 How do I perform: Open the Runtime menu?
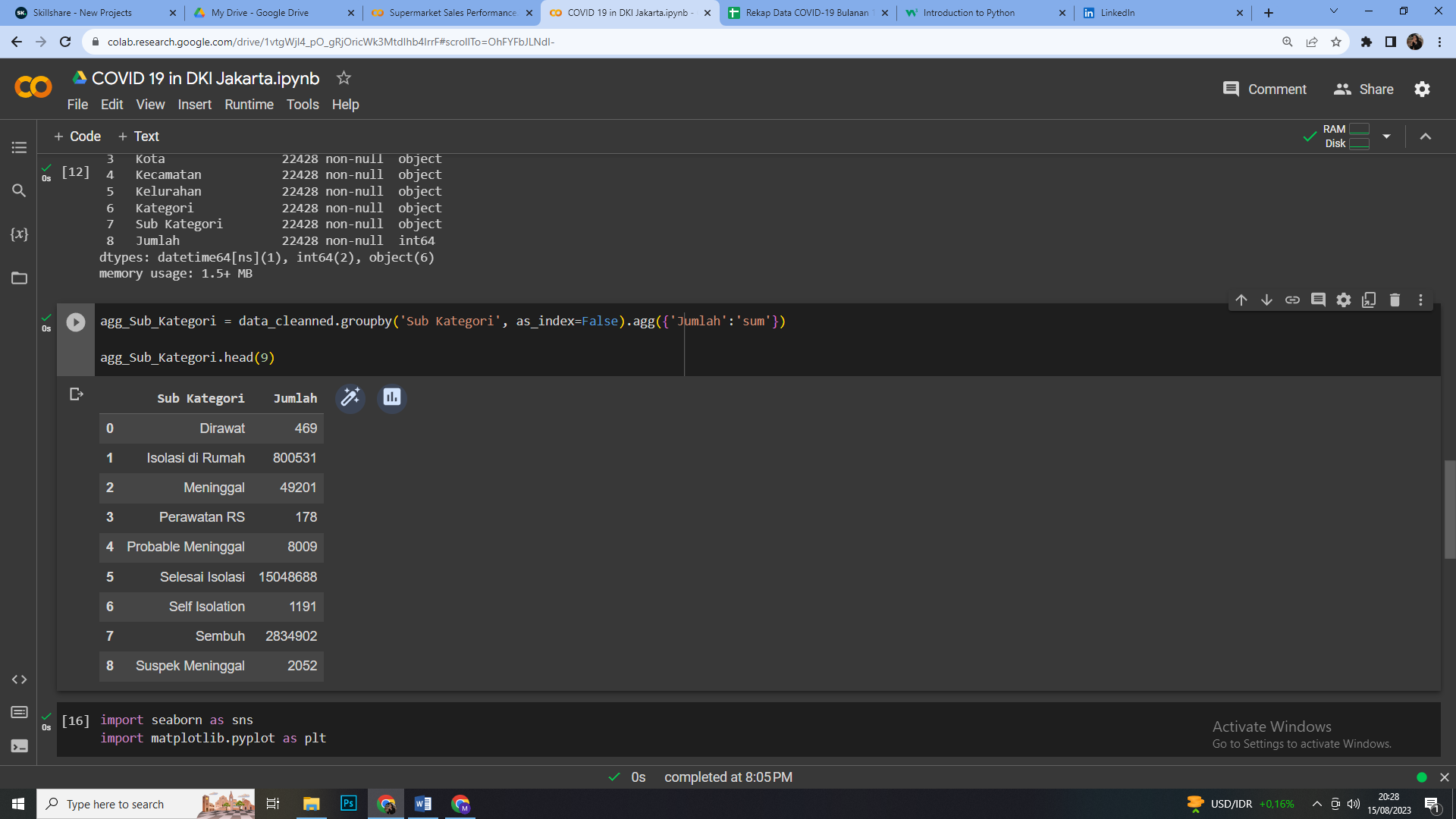pyautogui.click(x=249, y=105)
